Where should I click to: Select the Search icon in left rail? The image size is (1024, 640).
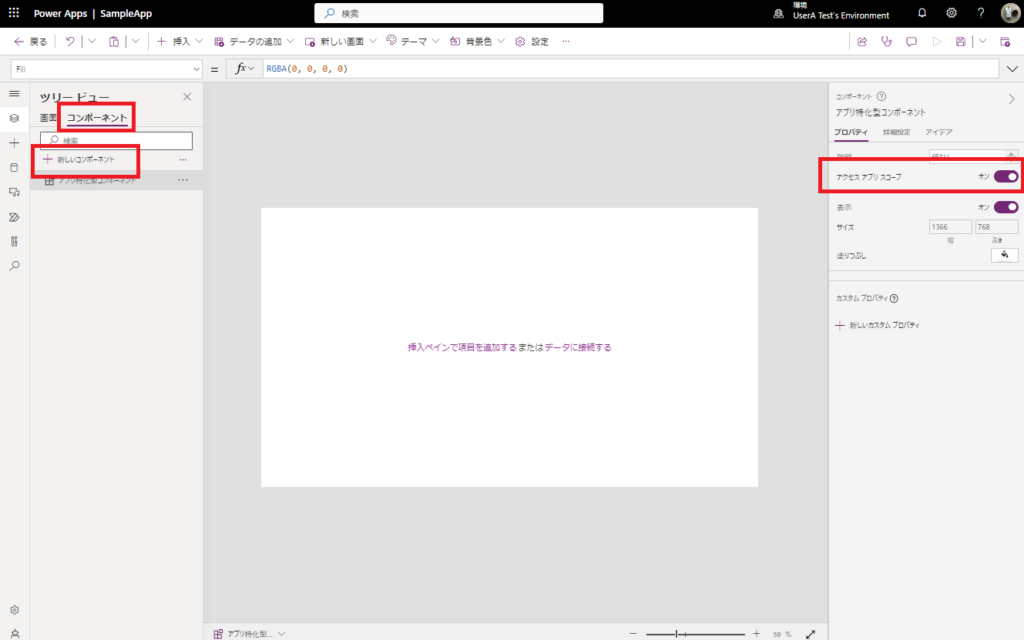(x=14, y=266)
